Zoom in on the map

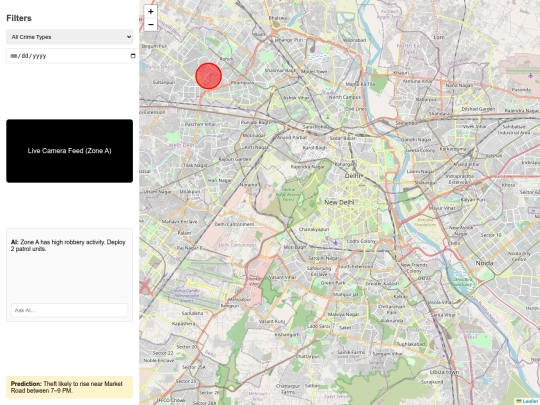(150, 11)
